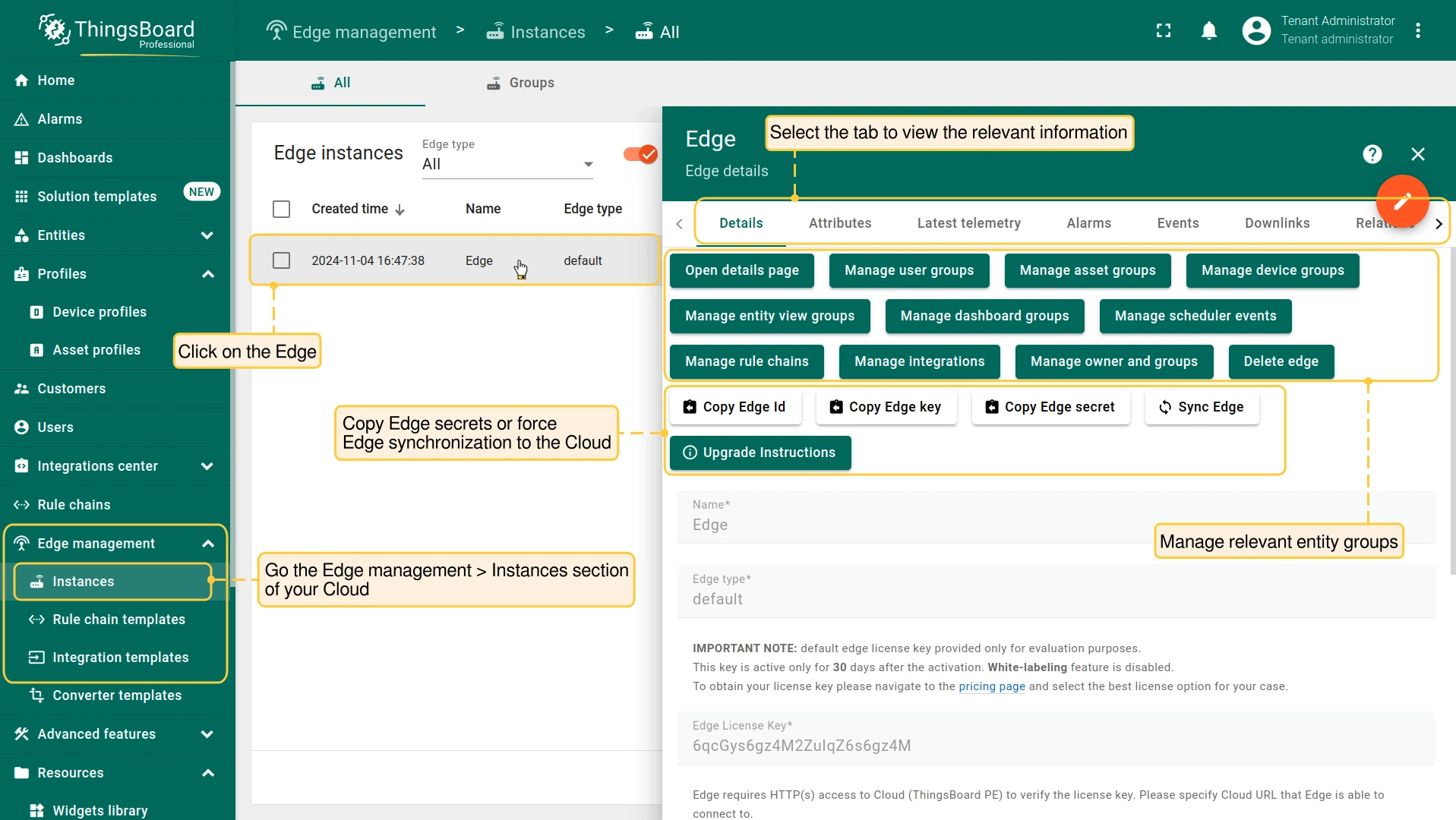The image size is (1456, 820).
Task: Open the help question mark icon
Action: 1372,154
